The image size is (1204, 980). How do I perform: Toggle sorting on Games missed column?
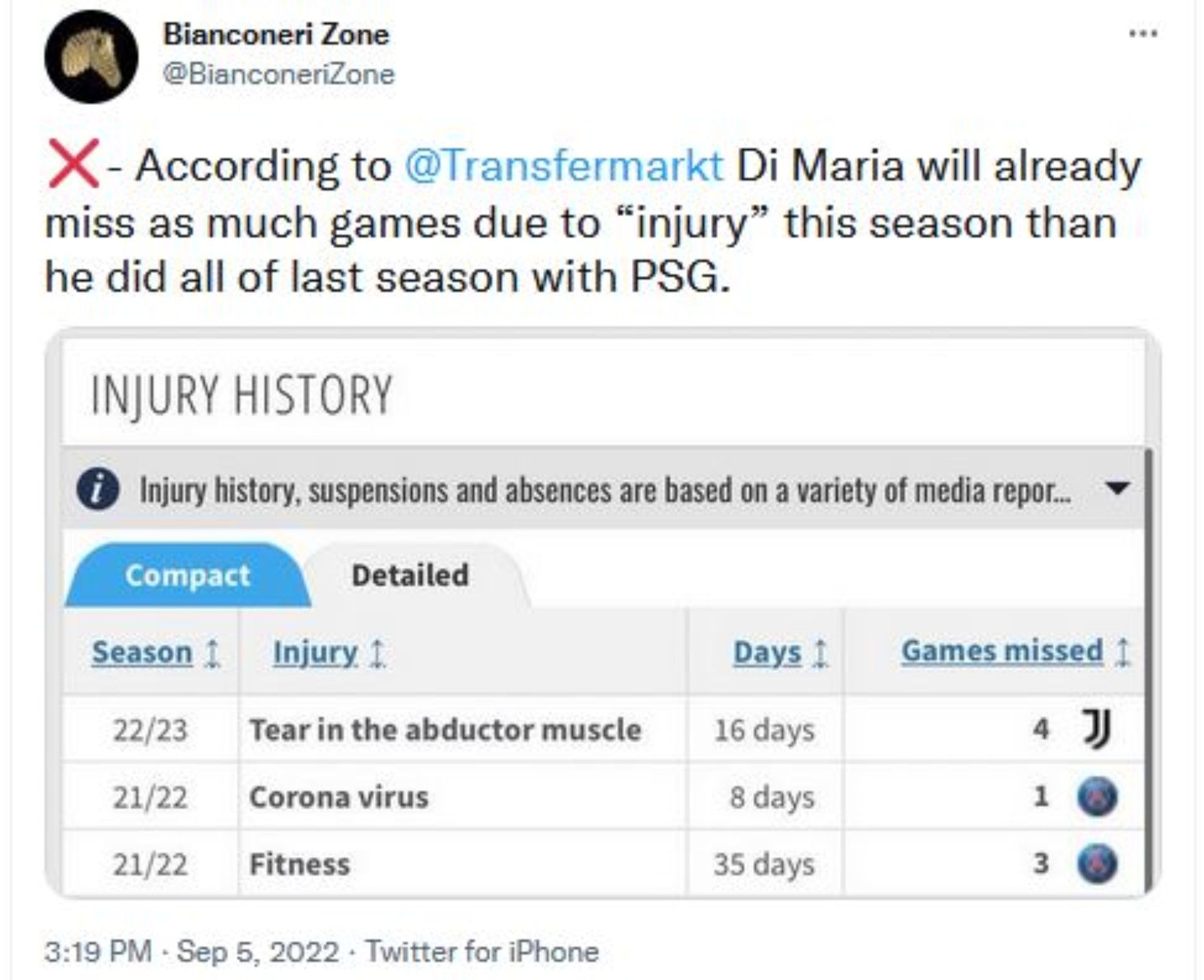(x=1122, y=651)
